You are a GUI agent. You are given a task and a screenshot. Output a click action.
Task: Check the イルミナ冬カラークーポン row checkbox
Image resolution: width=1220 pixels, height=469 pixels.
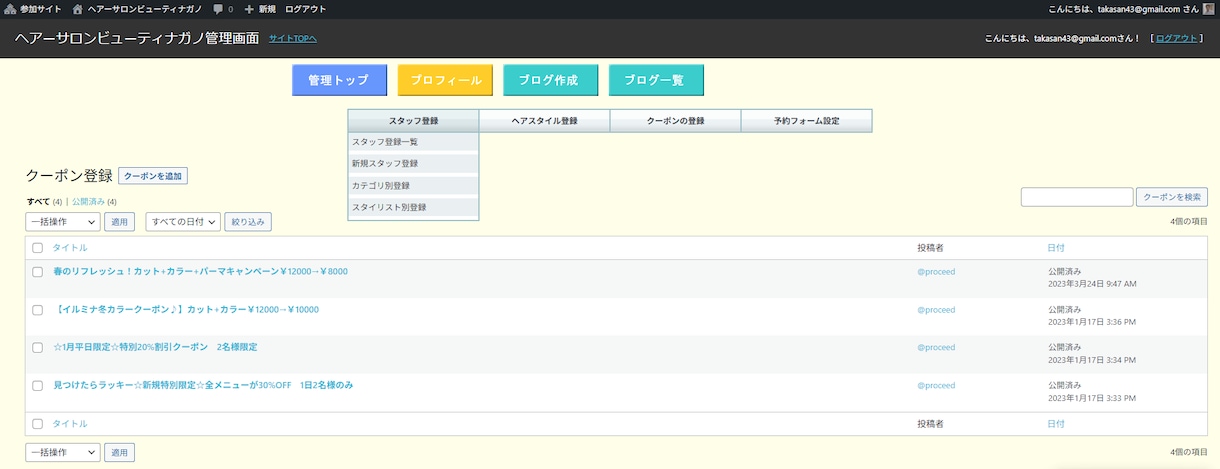click(38, 310)
